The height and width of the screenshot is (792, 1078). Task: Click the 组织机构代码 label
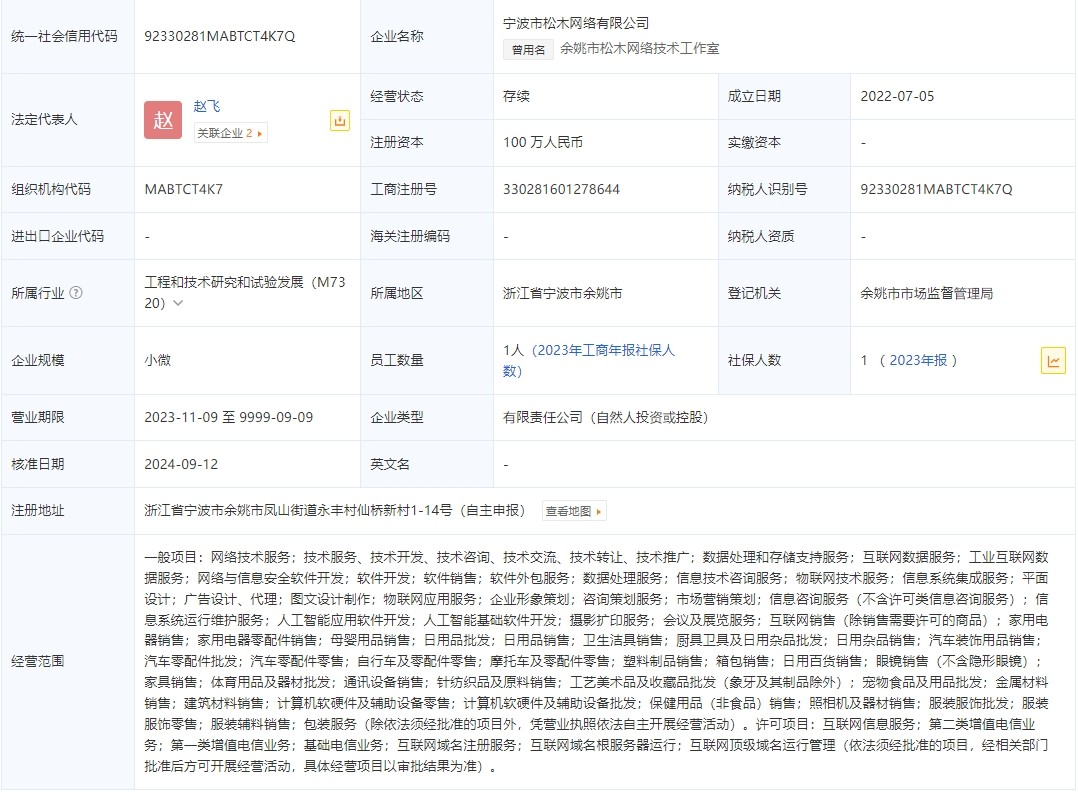click(x=51, y=189)
